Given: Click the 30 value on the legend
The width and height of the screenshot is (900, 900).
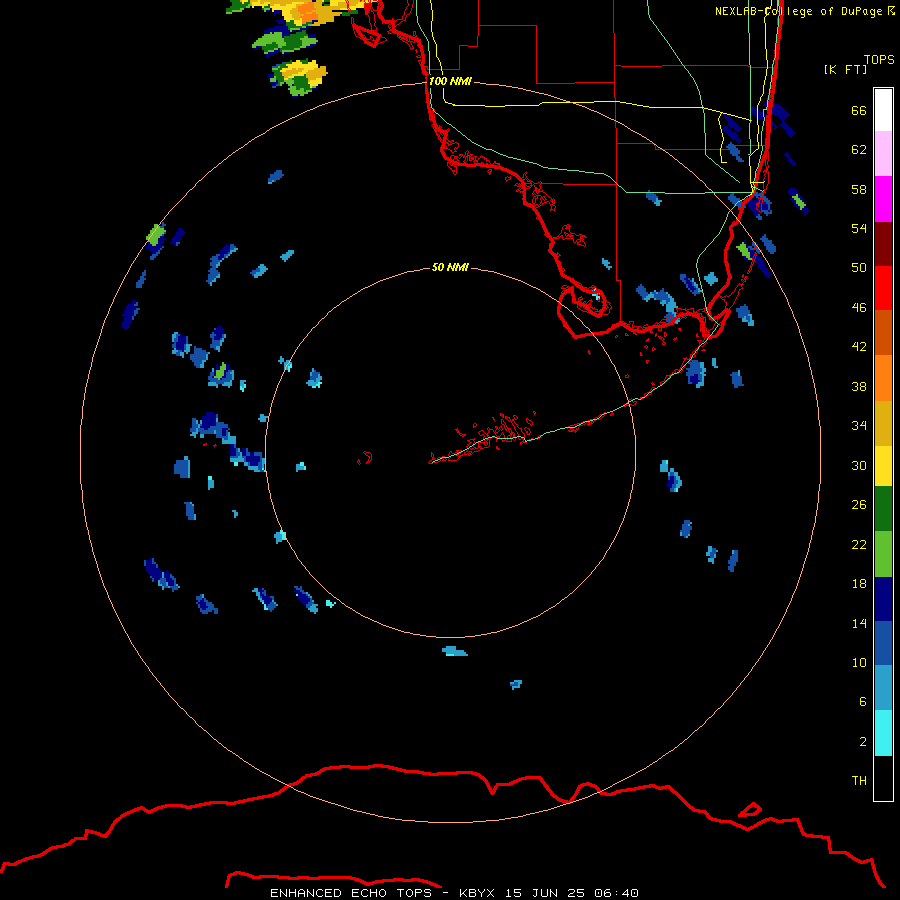Looking at the screenshot, I should coord(859,465).
